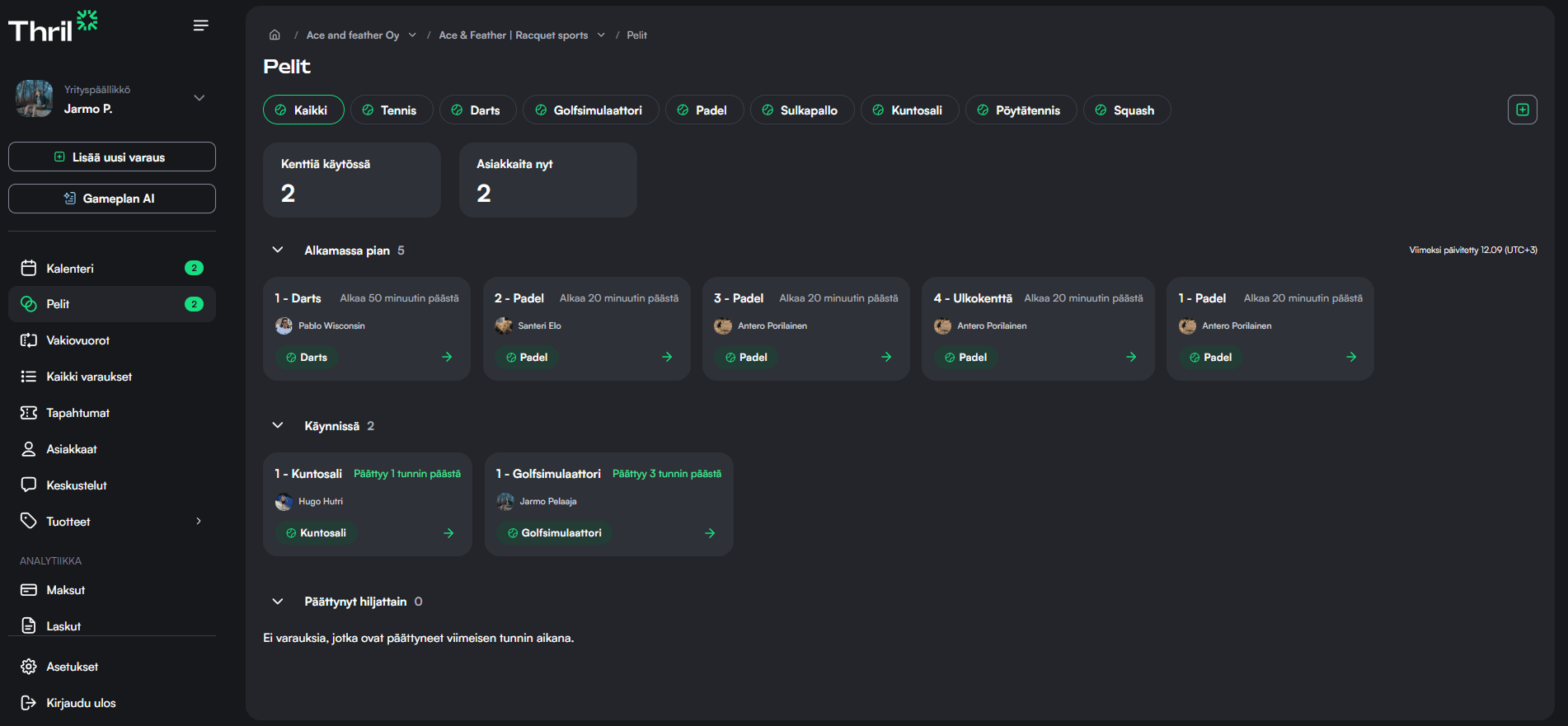Click the home icon in the breadcrumb
The height and width of the screenshot is (726, 1568).
[x=275, y=35]
